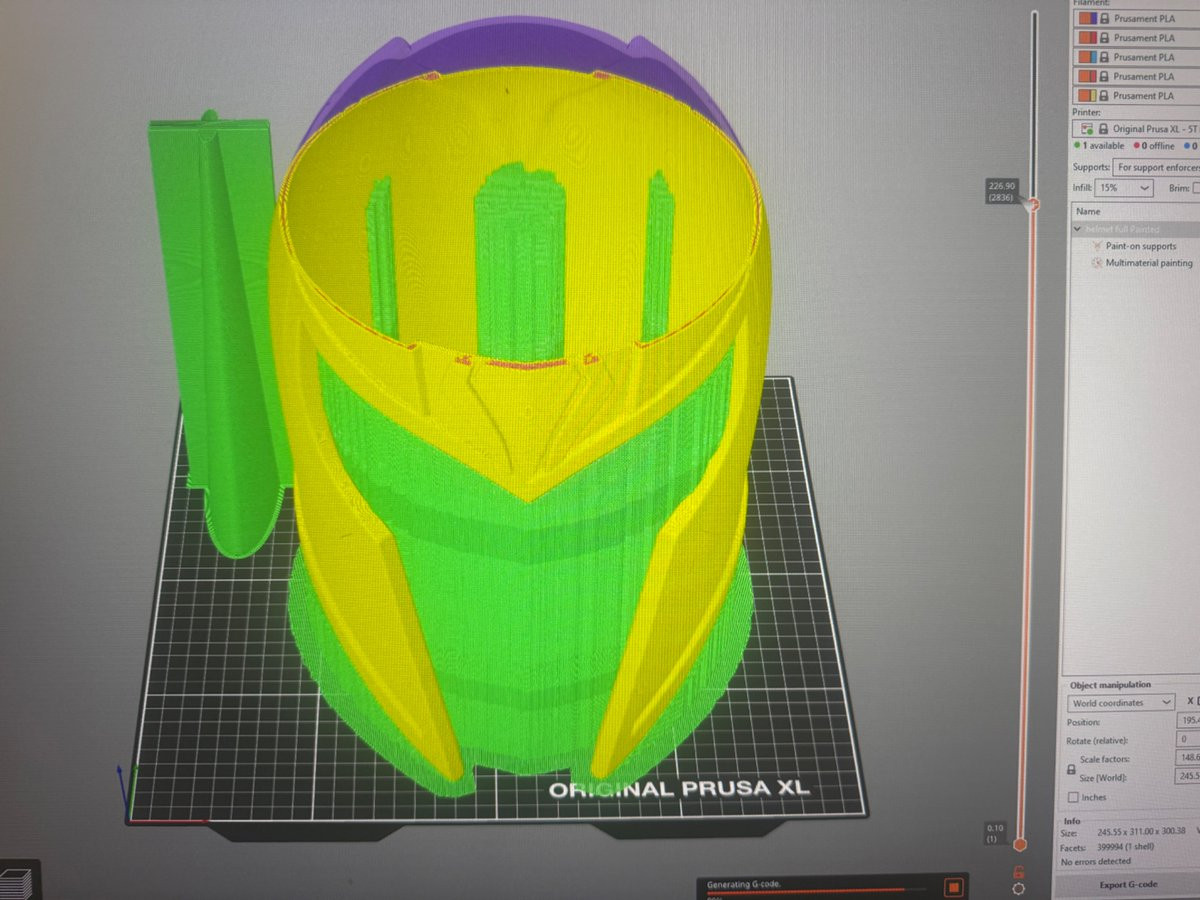Click the upper layer slider thumb at 226.90

[x=1034, y=204]
